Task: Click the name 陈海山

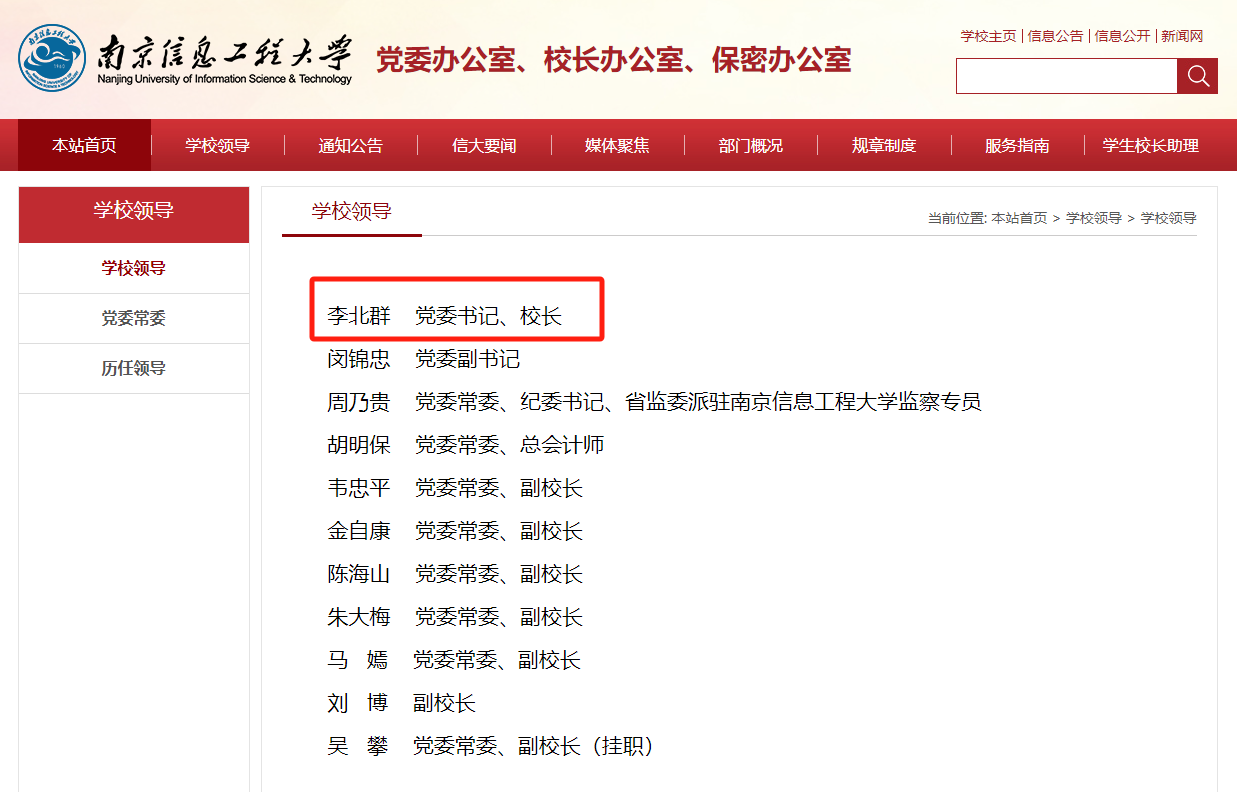Action: (x=359, y=574)
